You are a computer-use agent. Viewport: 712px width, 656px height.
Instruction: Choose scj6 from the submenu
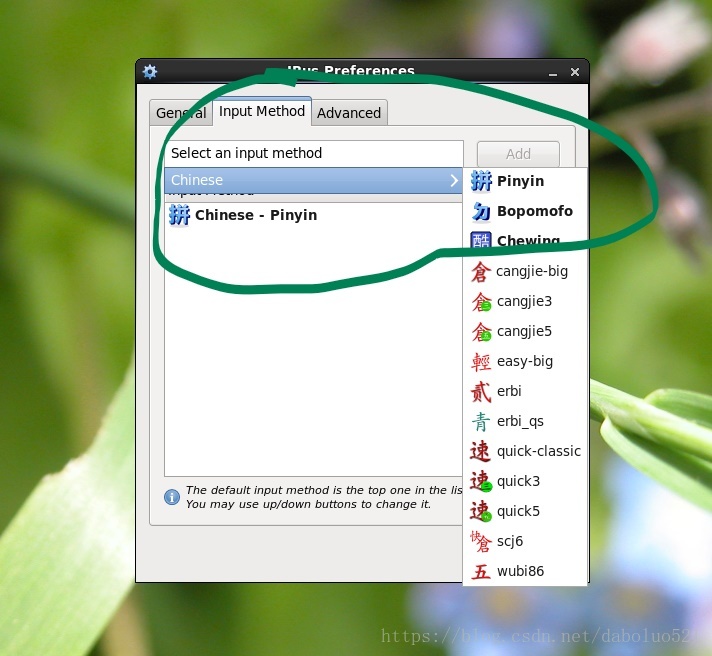(x=524, y=541)
